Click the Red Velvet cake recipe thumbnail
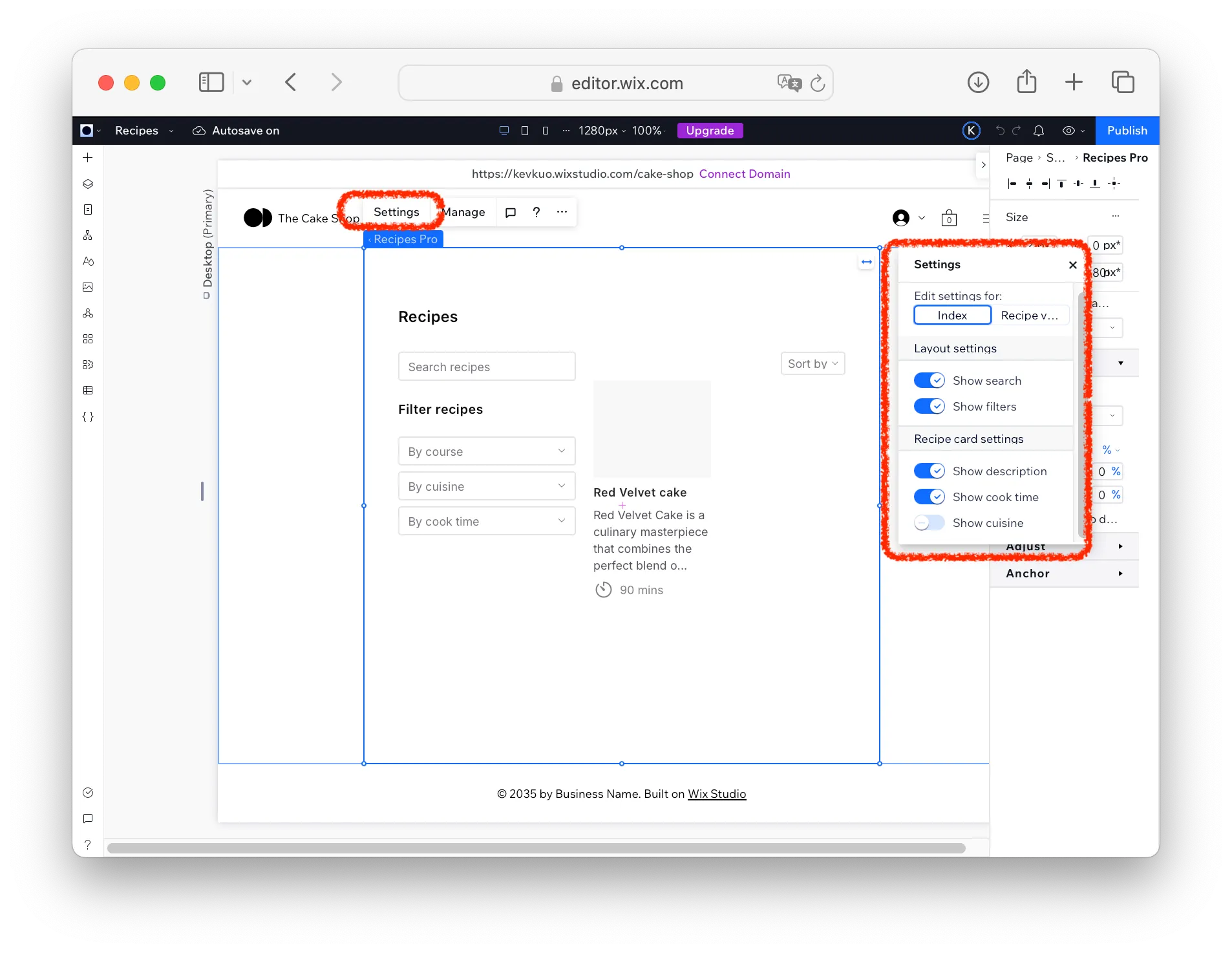The height and width of the screenshot is (953, 1232). 652,429
